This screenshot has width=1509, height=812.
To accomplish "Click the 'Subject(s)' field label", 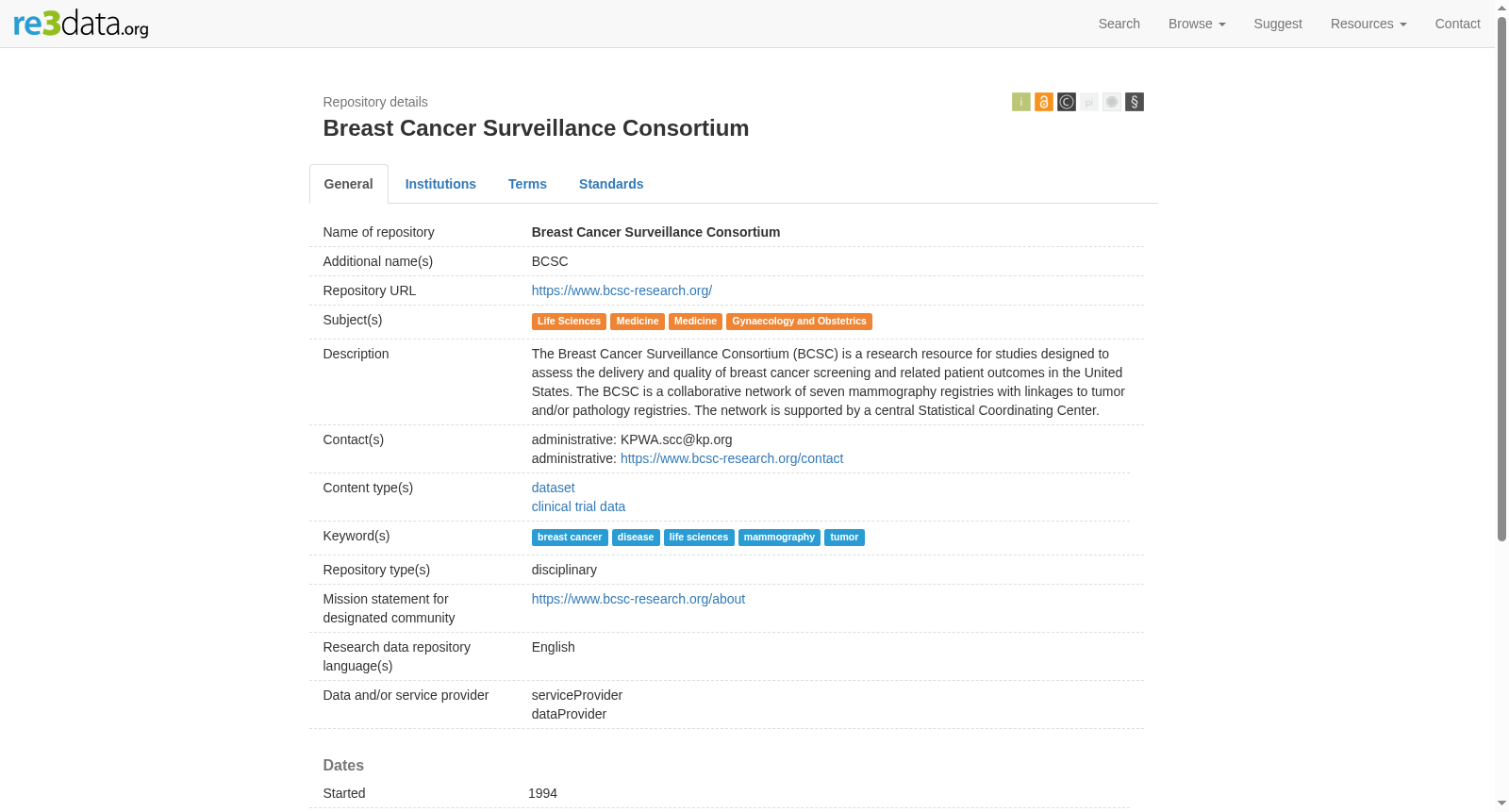I will 352,320.
